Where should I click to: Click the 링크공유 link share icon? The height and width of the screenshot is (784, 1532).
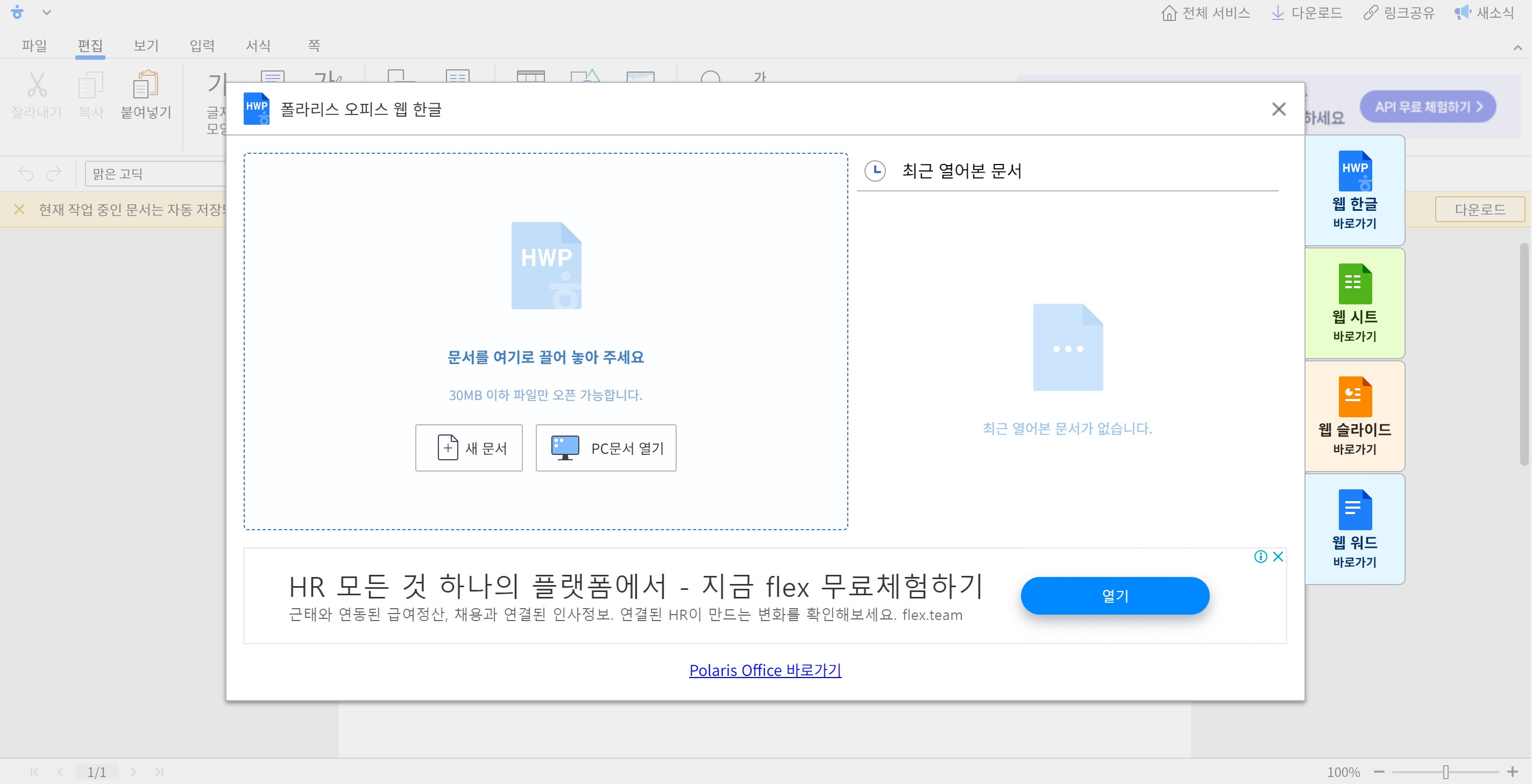click(1370, 12)
